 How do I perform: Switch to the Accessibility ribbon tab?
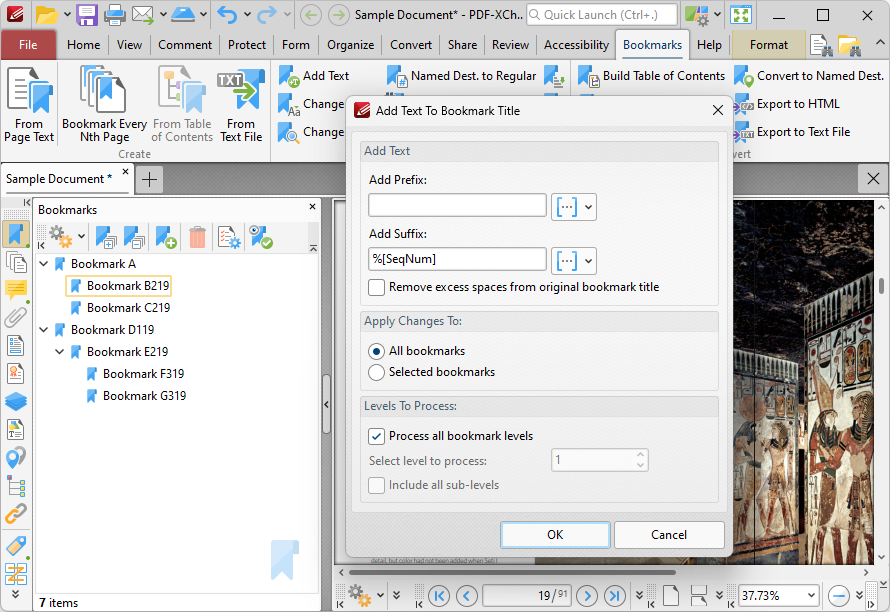click(576, 45)
